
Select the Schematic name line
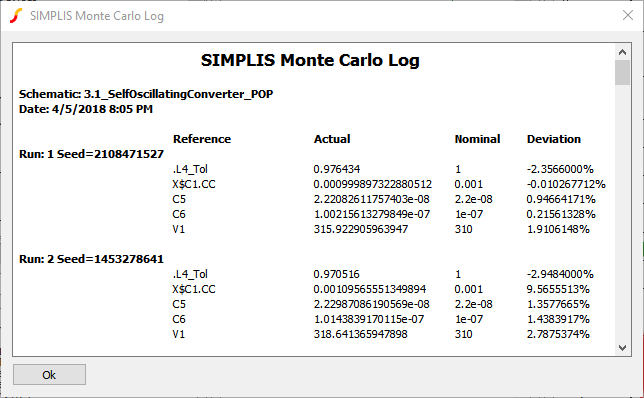pos(146,94)
